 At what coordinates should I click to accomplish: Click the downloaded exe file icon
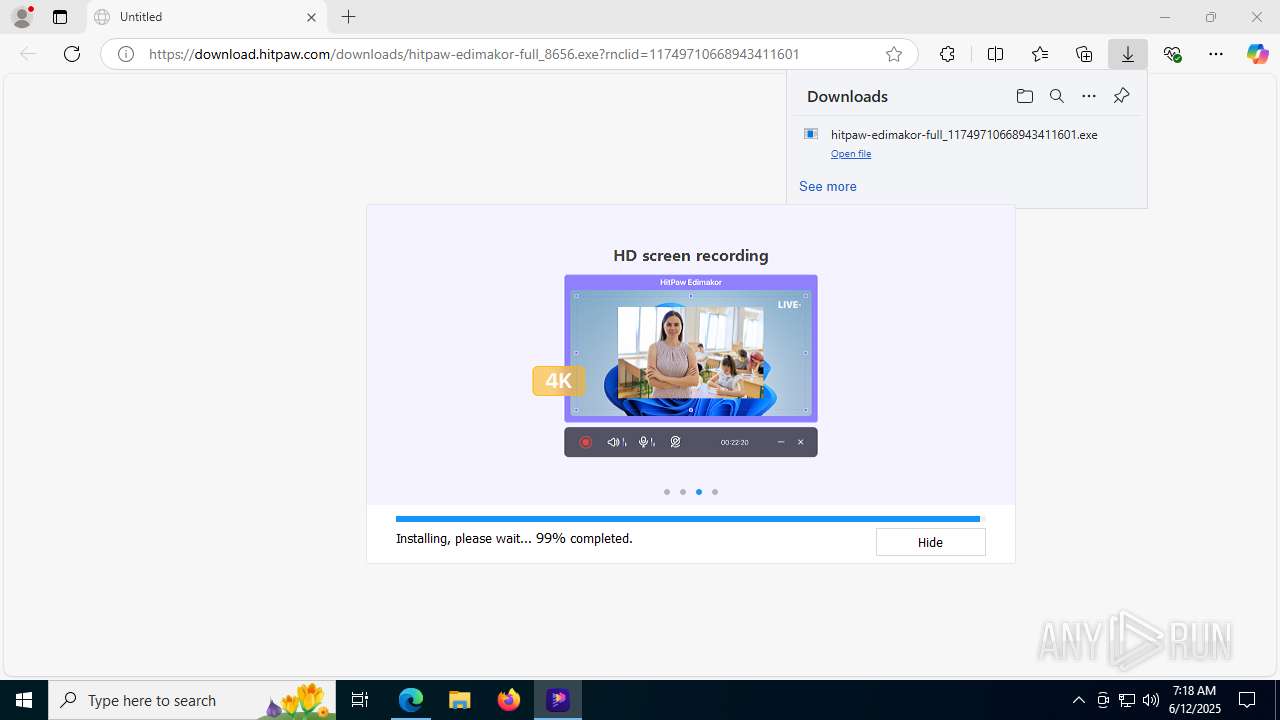tap(811, 134)
